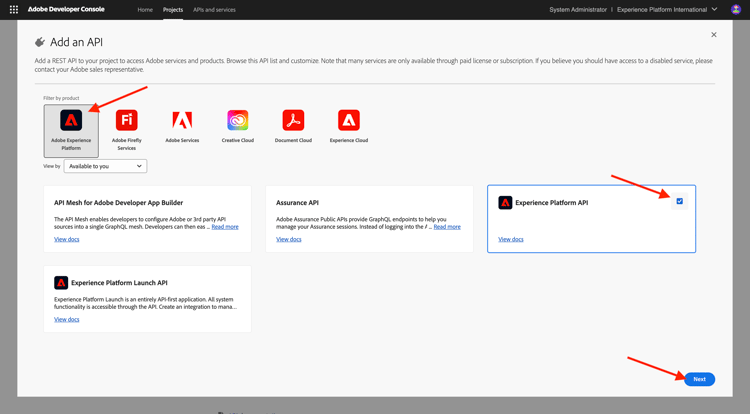Switch to the Projects tab
Screen dimensions: 750x414
click(173, 10)
